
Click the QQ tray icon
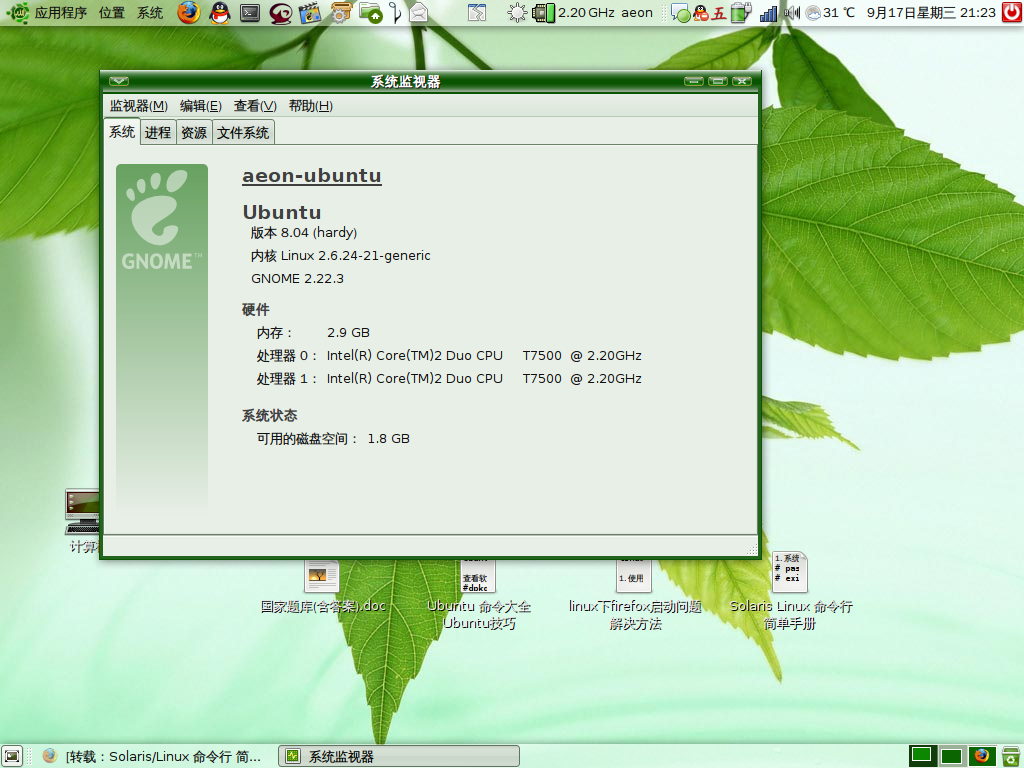pos(701,12)
